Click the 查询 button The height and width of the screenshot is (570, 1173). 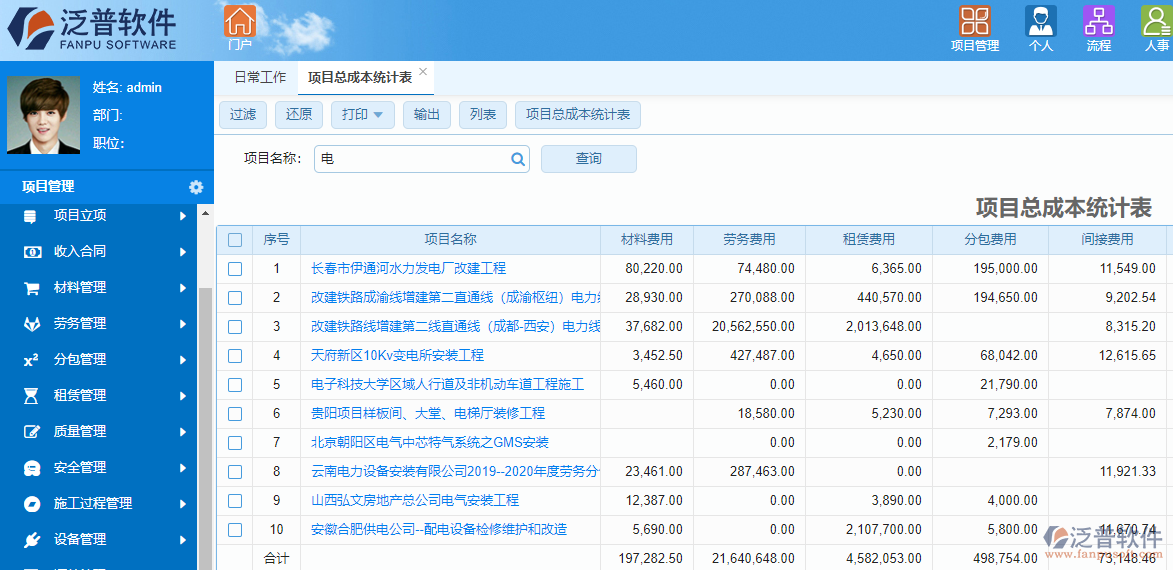(x=588, y=159)
